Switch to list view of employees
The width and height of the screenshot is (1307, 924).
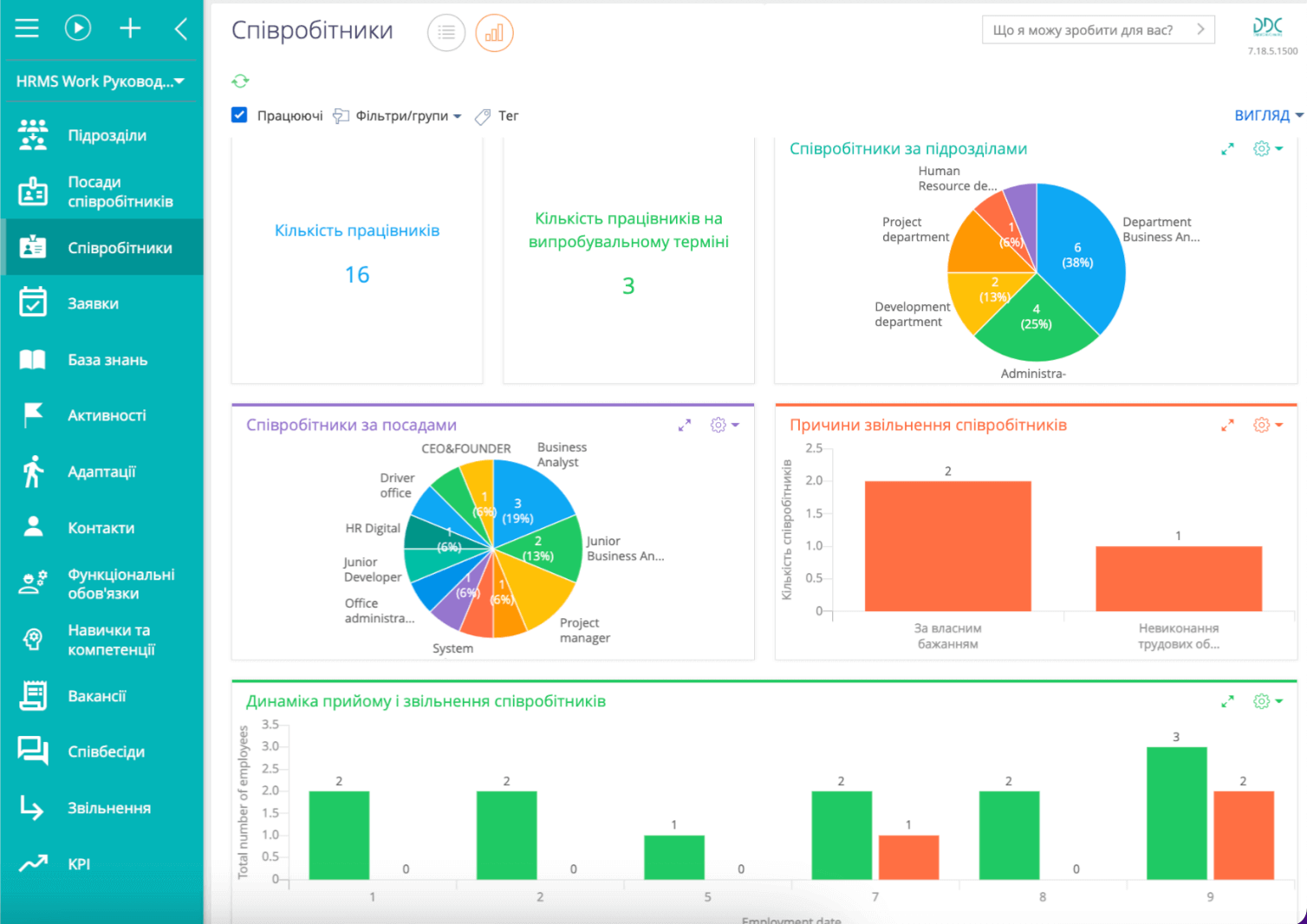tap(445, 32)
